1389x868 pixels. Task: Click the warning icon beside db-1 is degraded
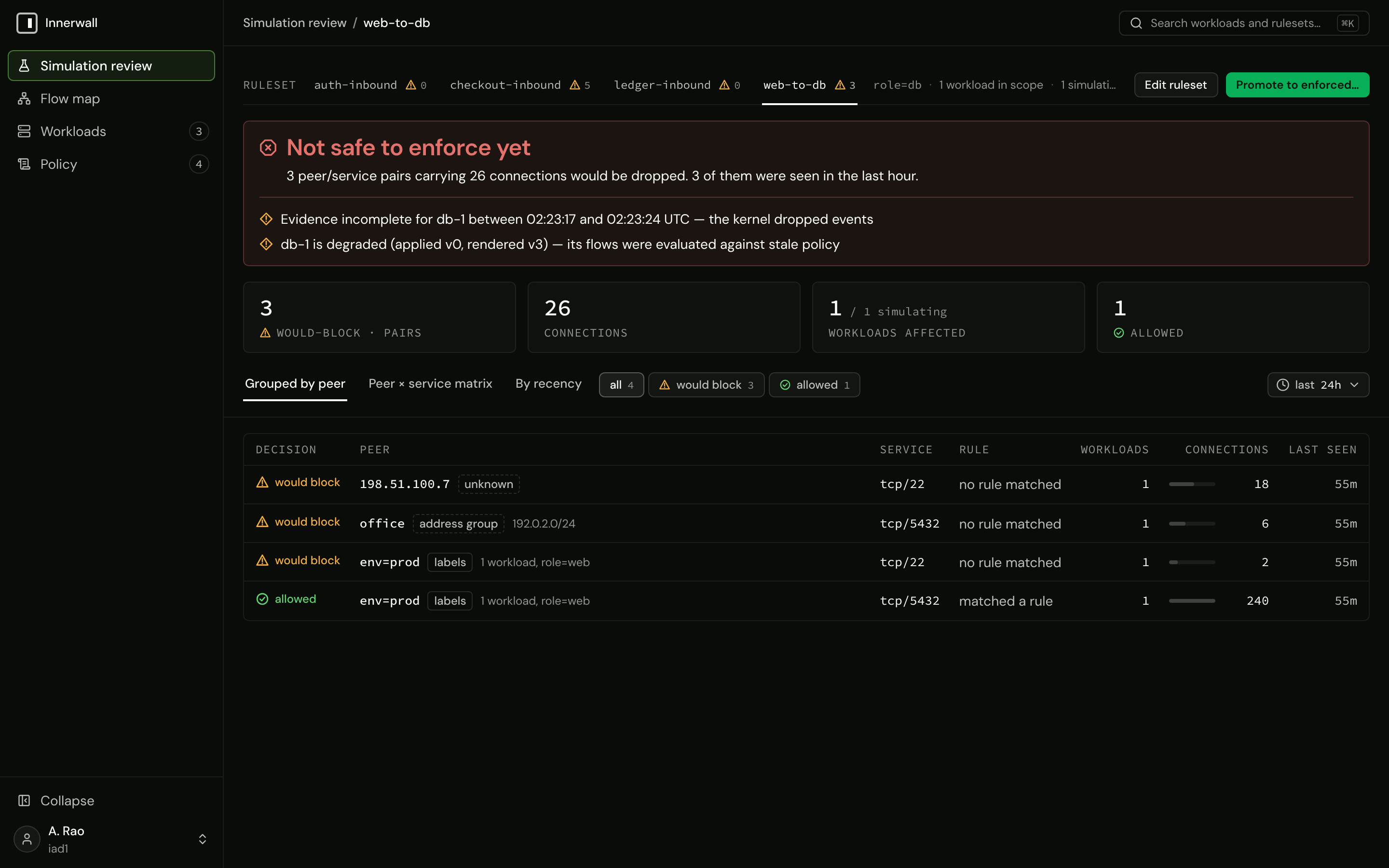pos(266,244)
